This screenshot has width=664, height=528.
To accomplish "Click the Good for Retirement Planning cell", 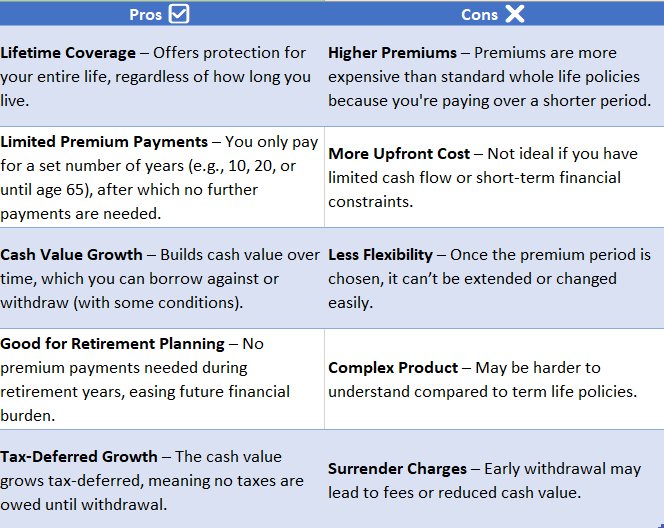I will click(162, 379).
